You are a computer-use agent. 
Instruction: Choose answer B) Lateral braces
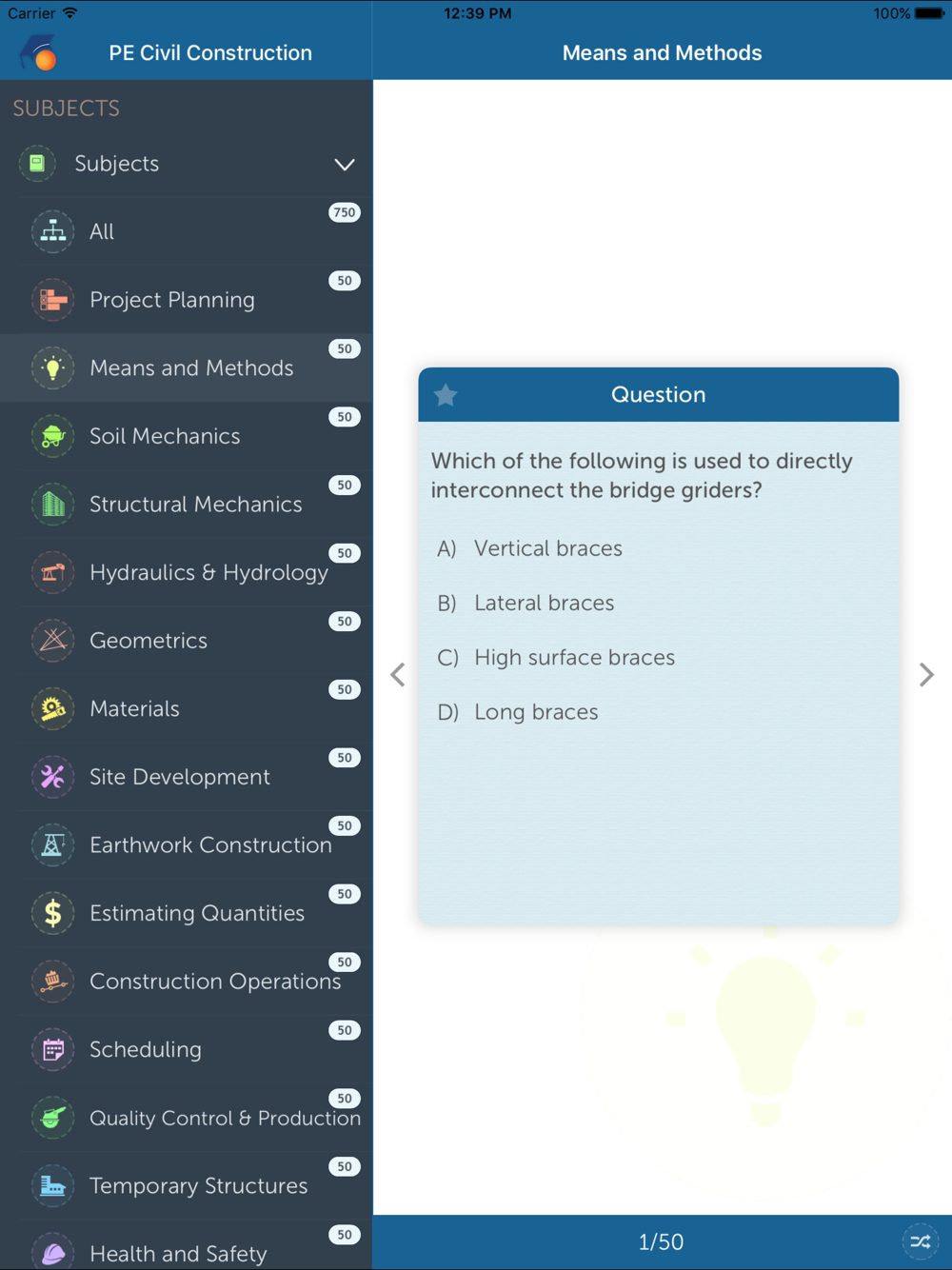coord(526,603)
